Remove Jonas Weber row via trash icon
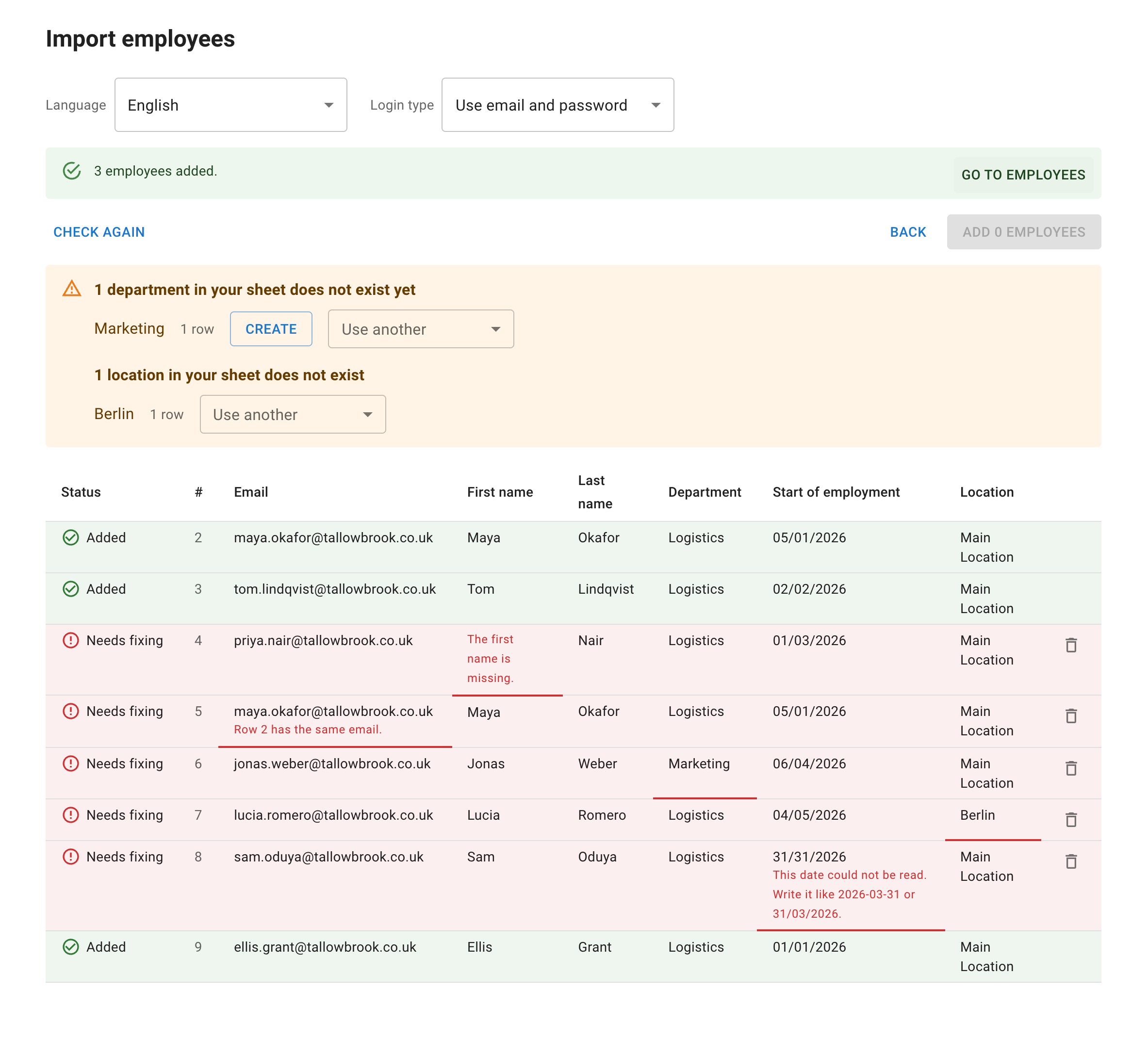This screenshot has height=1038, width=1148. pos(1070,768)
